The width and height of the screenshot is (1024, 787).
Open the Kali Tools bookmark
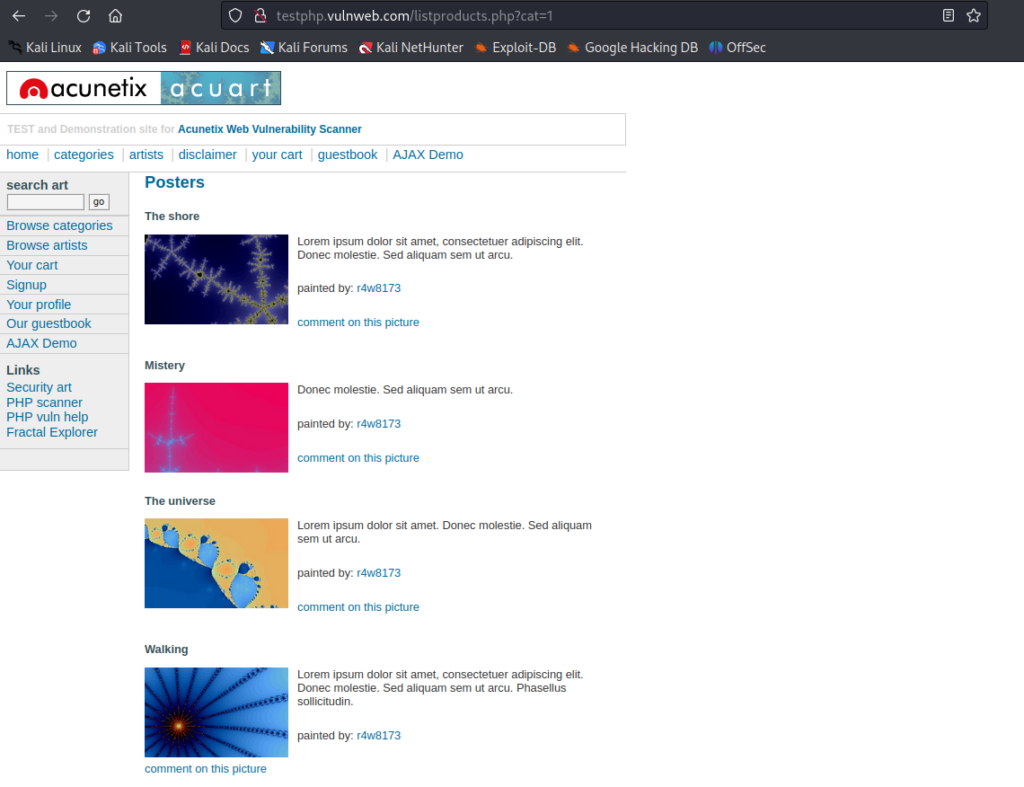click(129, 48)
